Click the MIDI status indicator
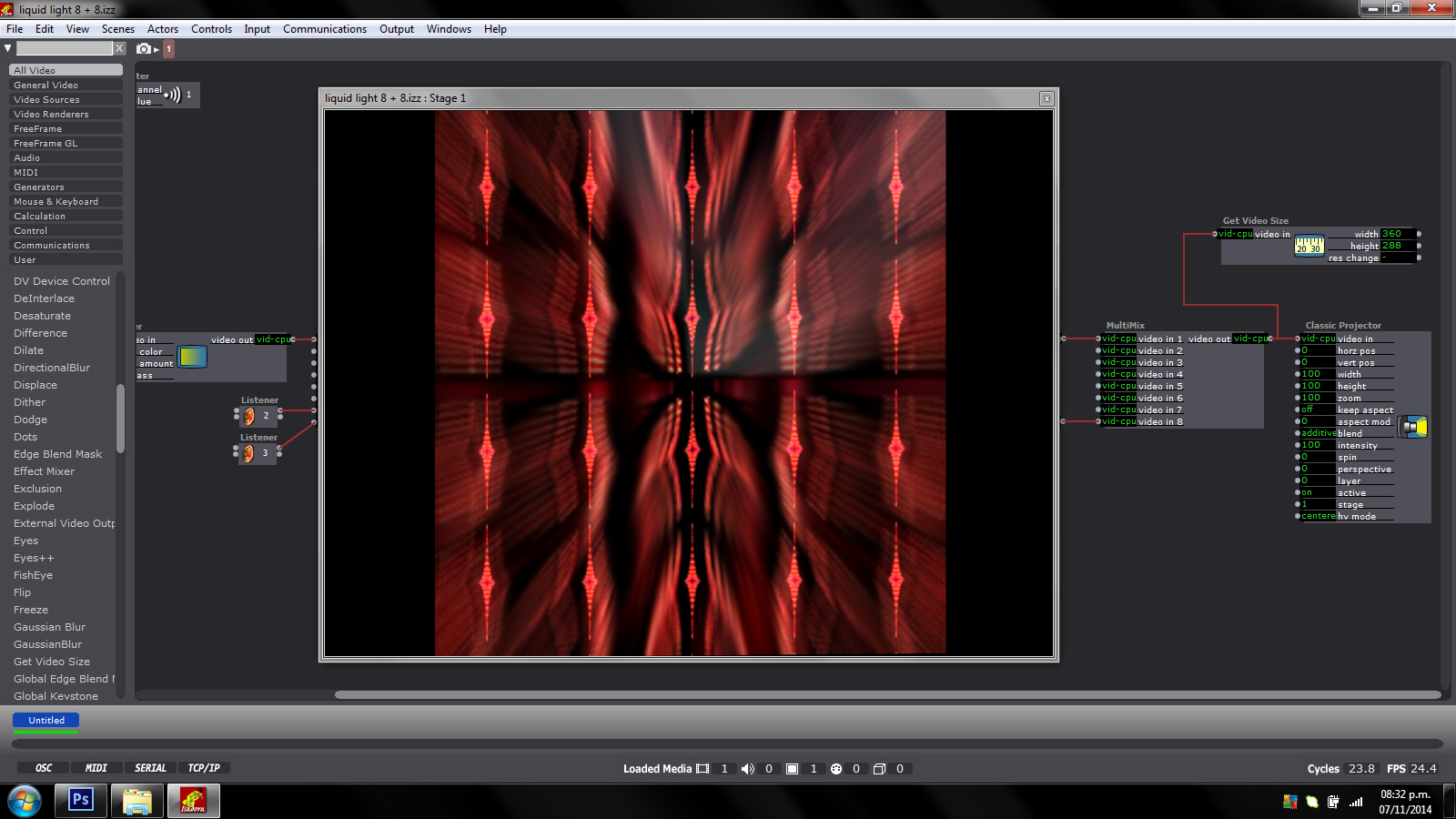 pos(96,768)
